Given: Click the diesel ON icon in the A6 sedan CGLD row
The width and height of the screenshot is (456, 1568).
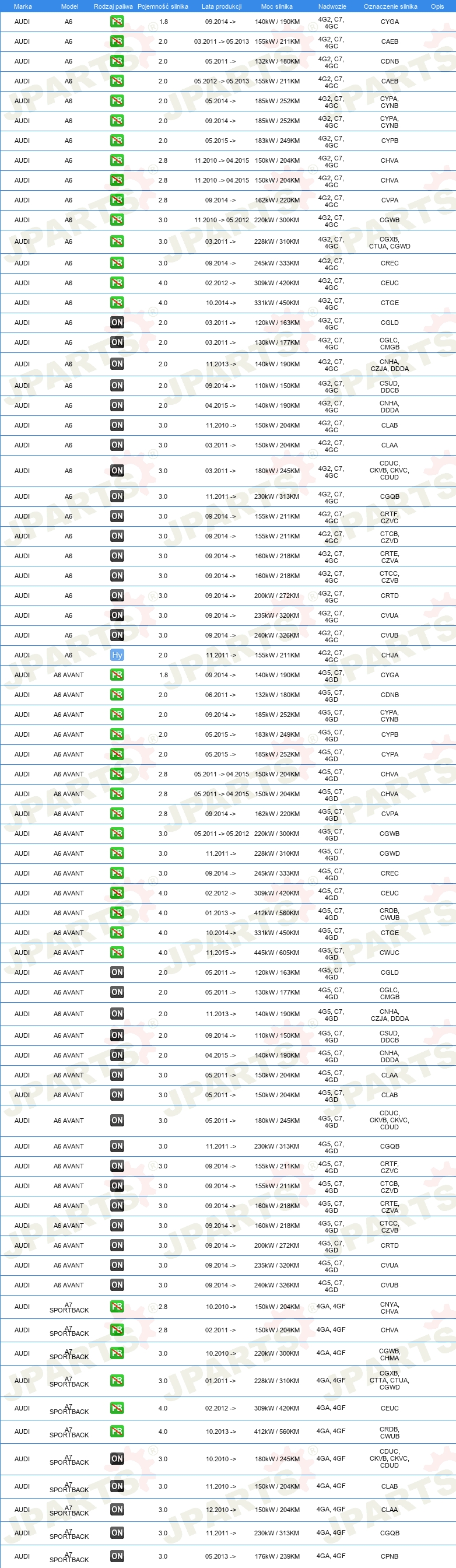Looking at the screenshot, I should click(117, 323).
